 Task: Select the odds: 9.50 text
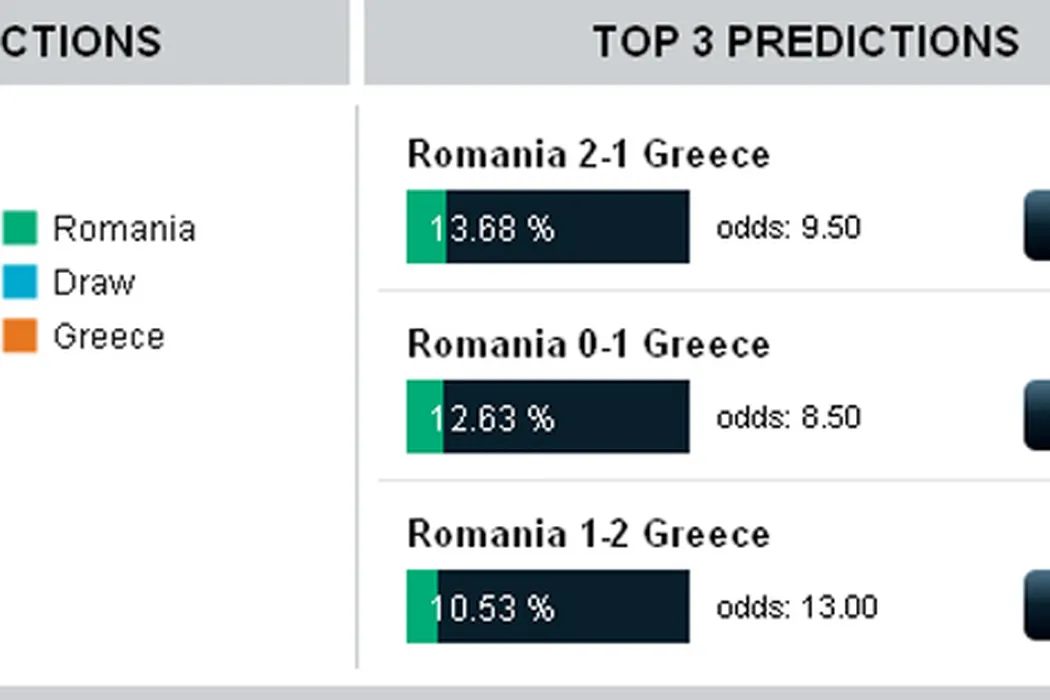point(788,228)
